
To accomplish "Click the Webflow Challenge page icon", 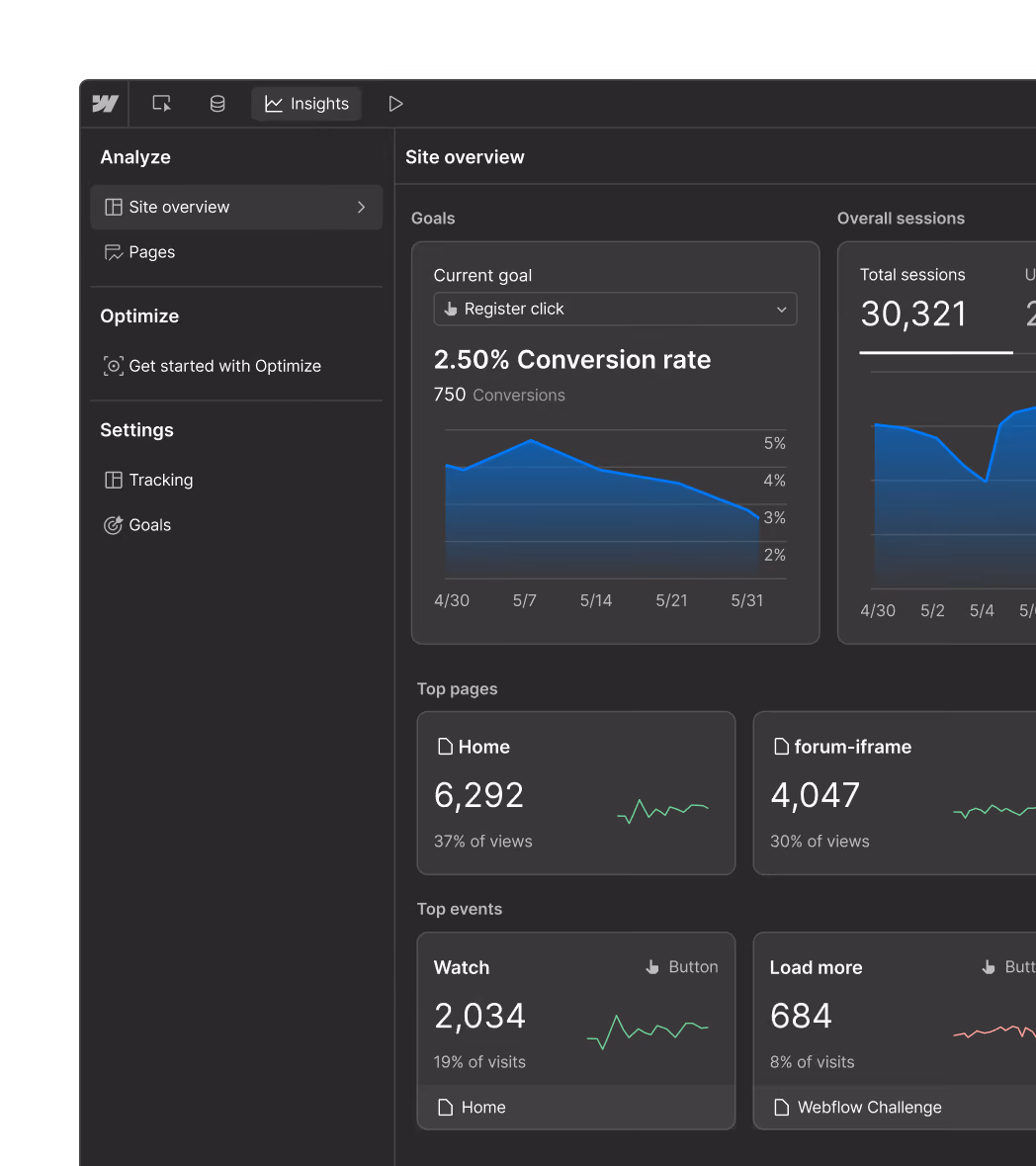I will [x=781, y=1108].
